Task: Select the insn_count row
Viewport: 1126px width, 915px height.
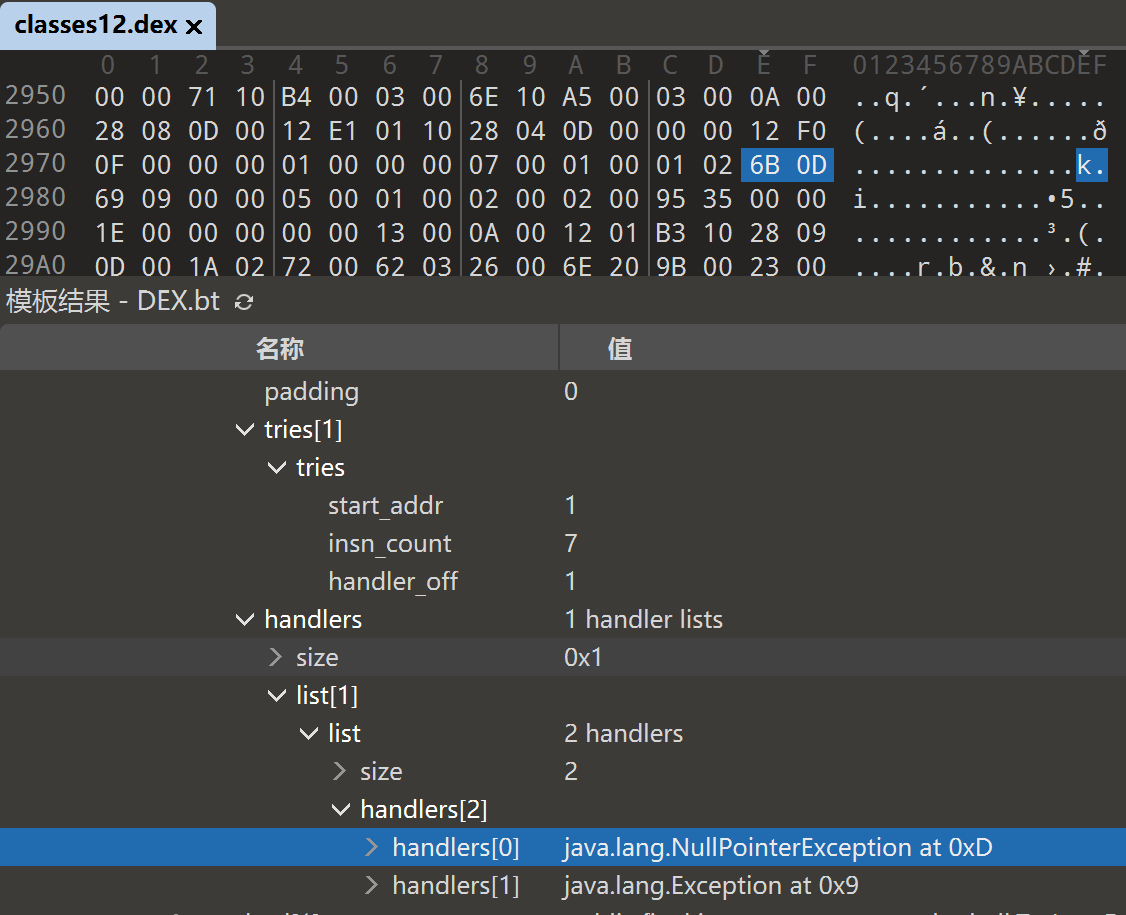Action: [563, 544]
